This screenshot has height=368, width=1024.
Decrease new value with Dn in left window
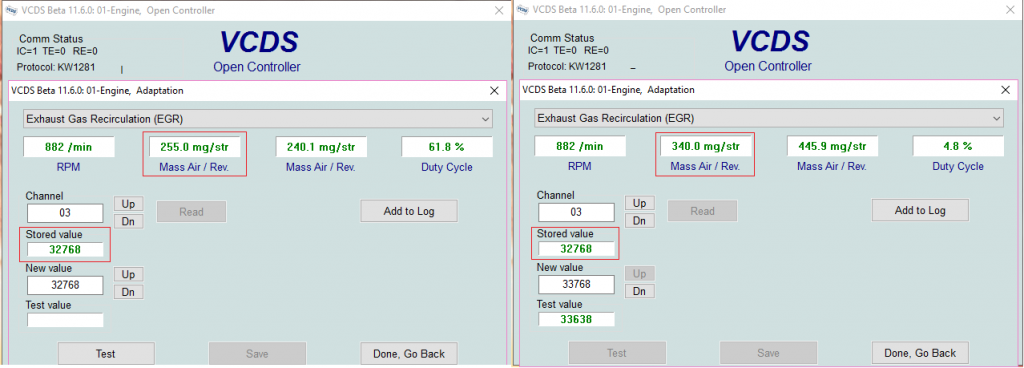point(129,292)
